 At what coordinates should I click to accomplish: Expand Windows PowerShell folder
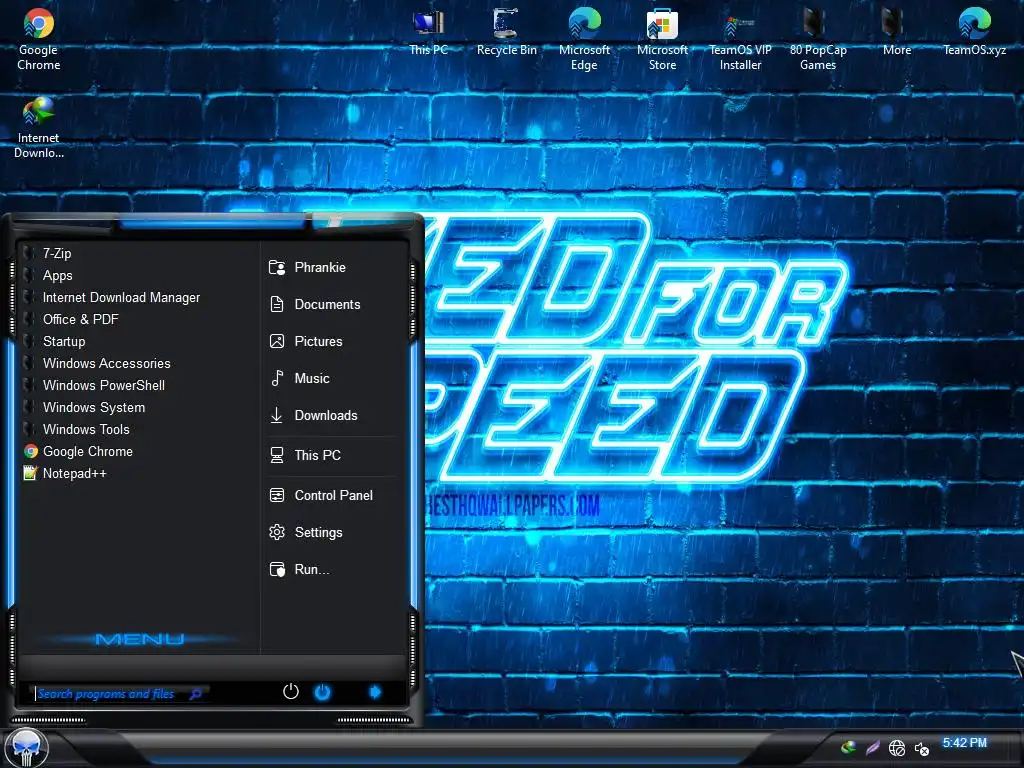pos(138,385)
